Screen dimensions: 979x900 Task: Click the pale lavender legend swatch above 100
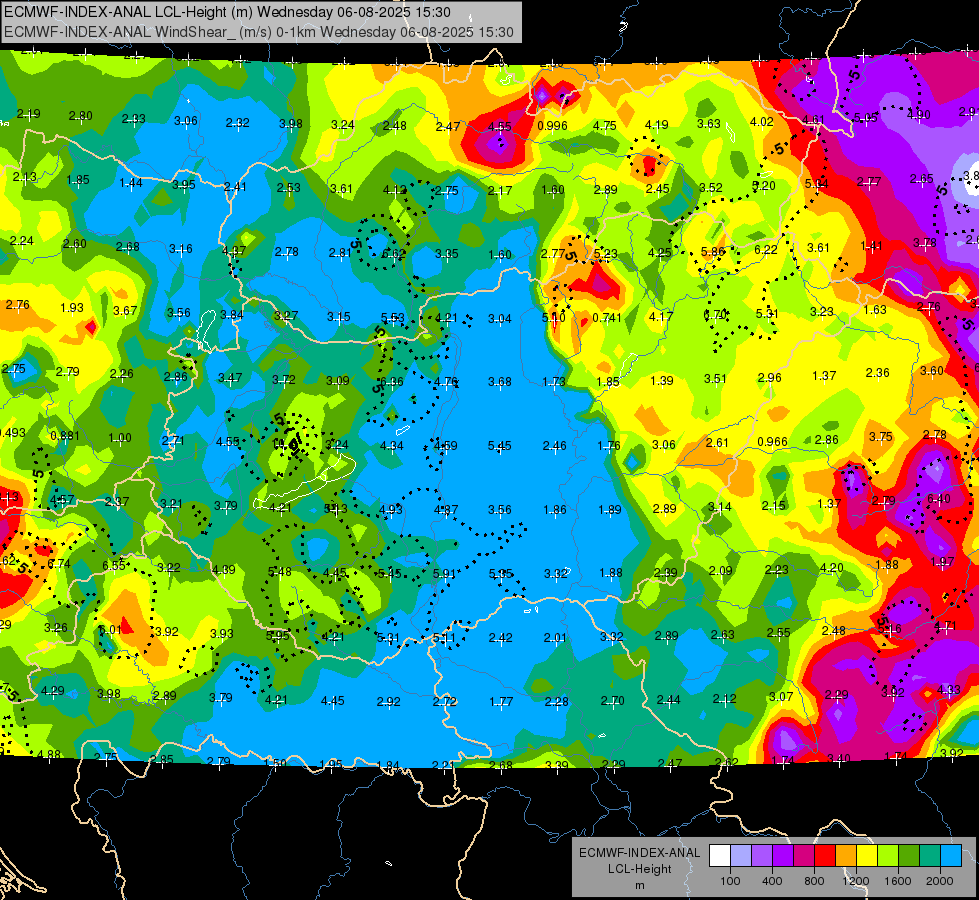tap(740, 855)
